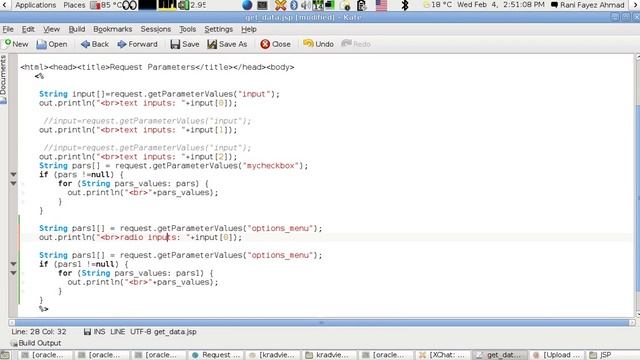640x360 pixels.
Task: Click UTF-8 encoding in status bar
Action: (141, 332)
